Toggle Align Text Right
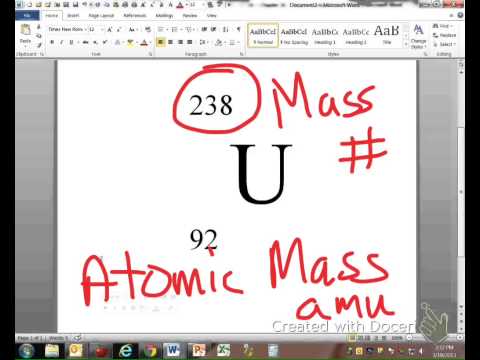The width and height of the screenshot is (480, 360). pyautogui.click(x=180, y=42)
